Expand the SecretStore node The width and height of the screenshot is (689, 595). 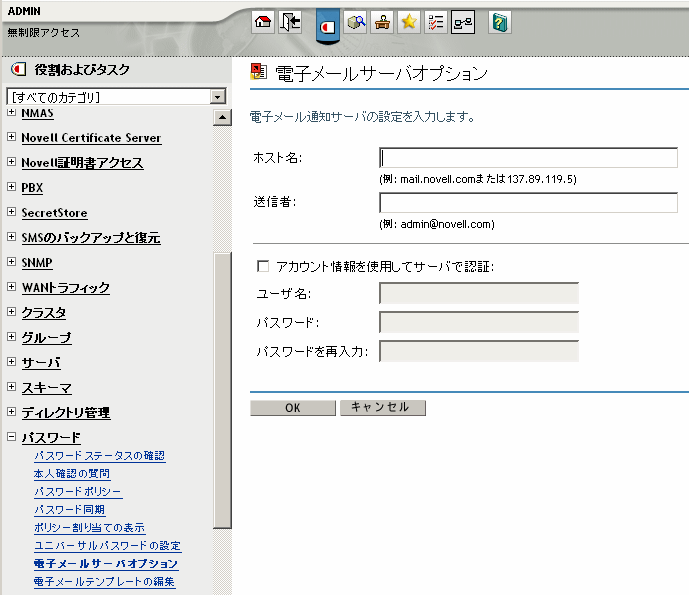[12, 212]
